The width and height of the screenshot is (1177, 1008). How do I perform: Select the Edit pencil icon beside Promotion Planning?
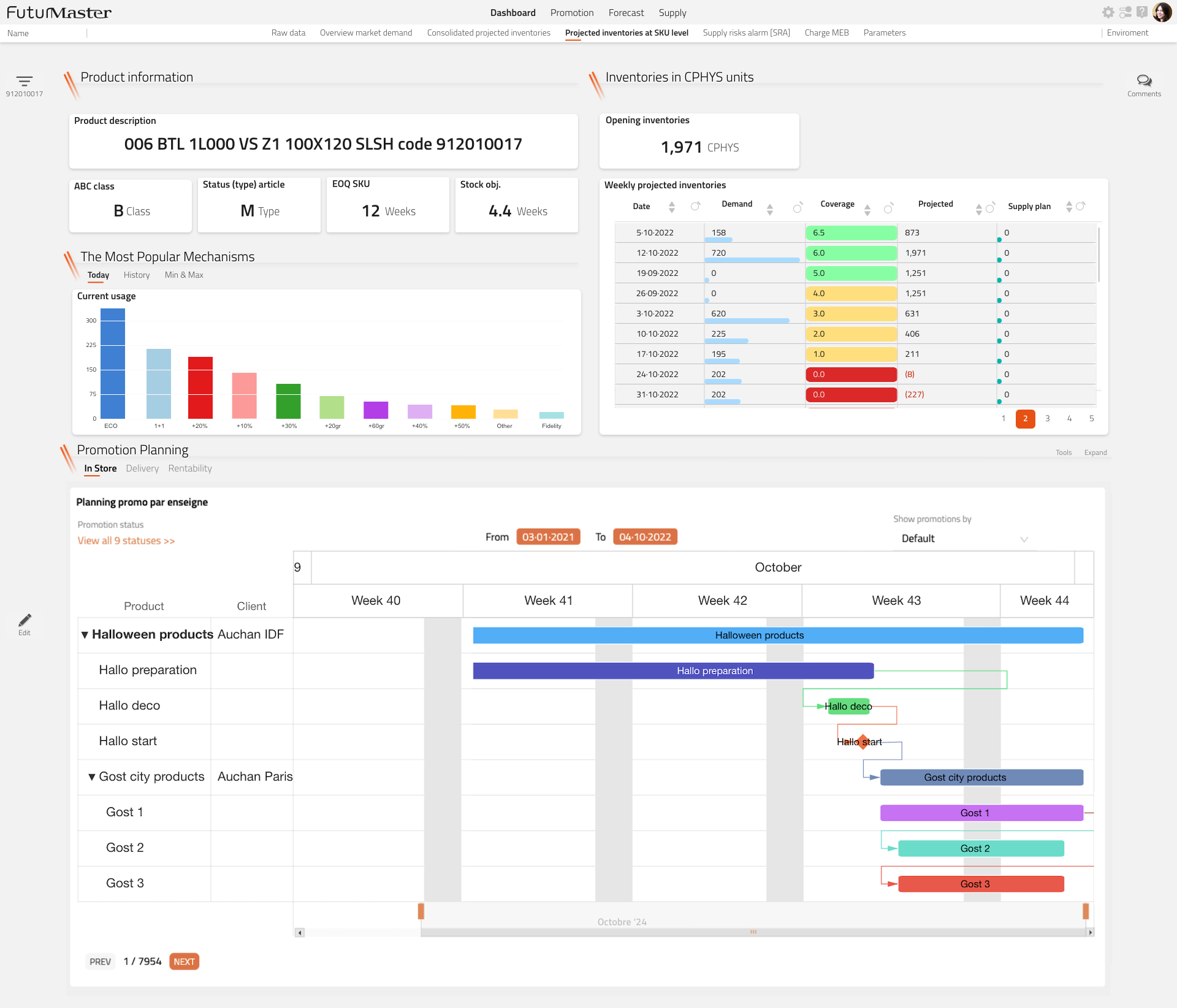pyautogui.click(x=25, y=620)
